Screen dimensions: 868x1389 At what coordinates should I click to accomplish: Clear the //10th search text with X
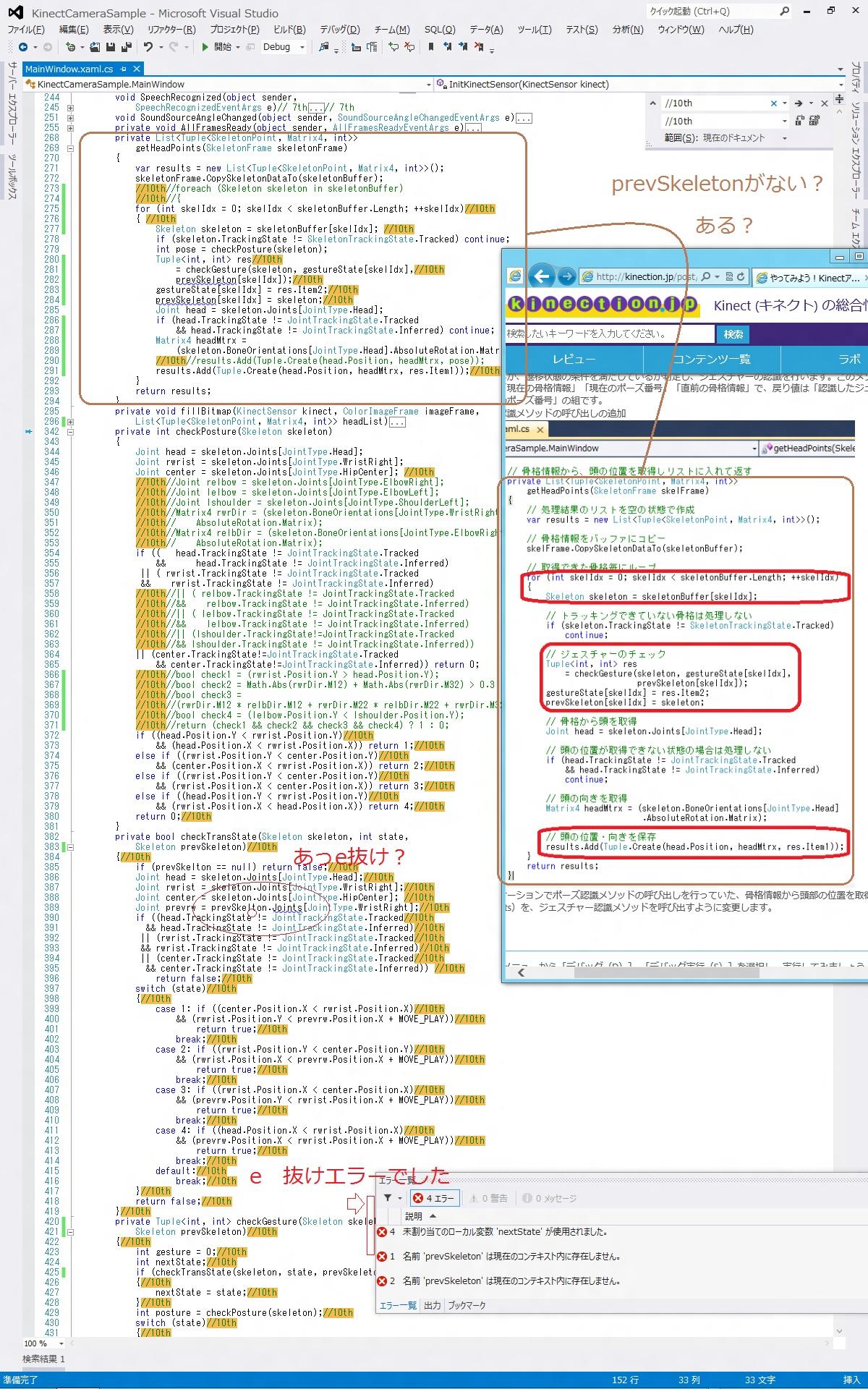774,103
